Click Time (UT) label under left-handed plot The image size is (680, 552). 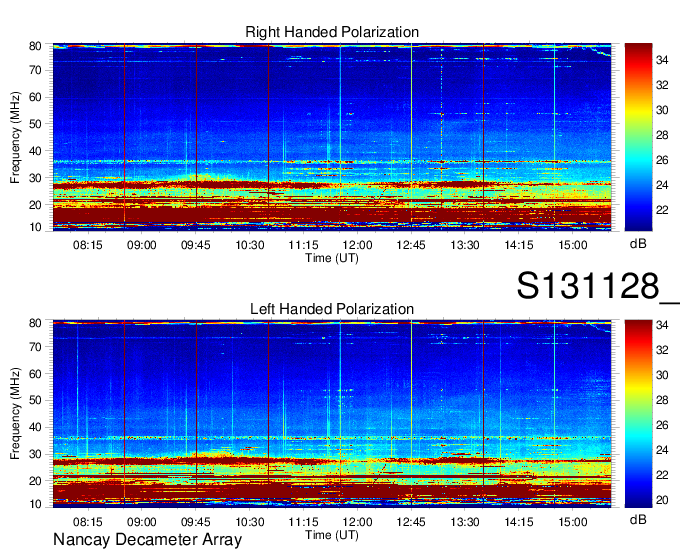tap(332, 535)
